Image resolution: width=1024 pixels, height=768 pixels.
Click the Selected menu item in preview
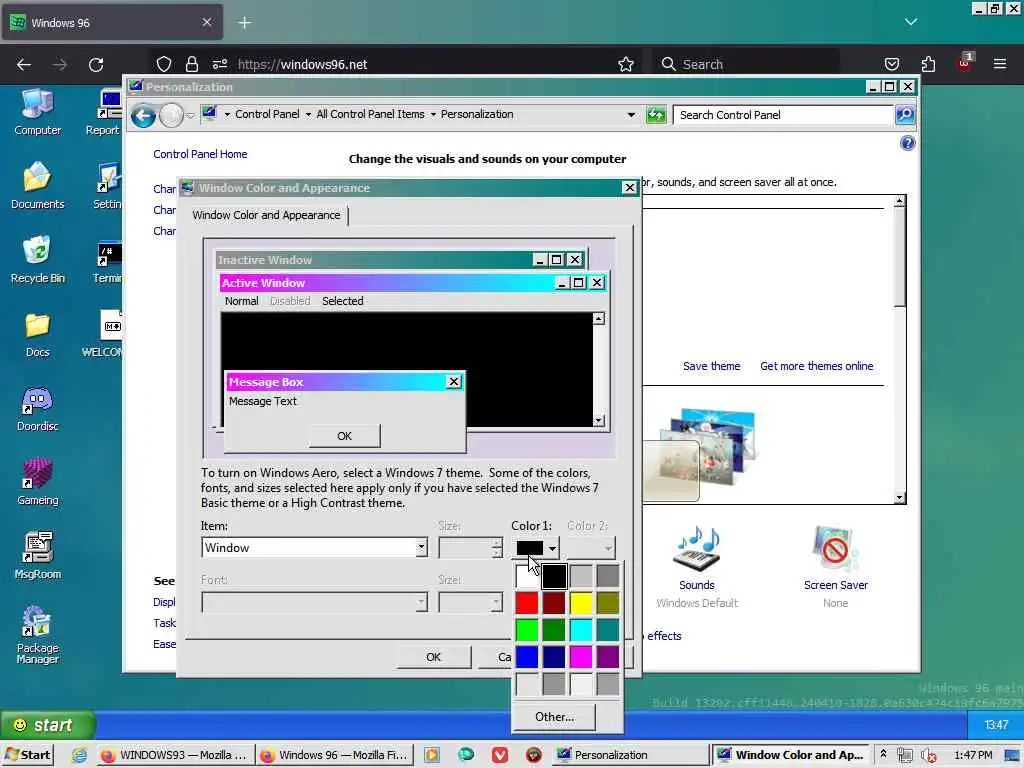point(342,301)
